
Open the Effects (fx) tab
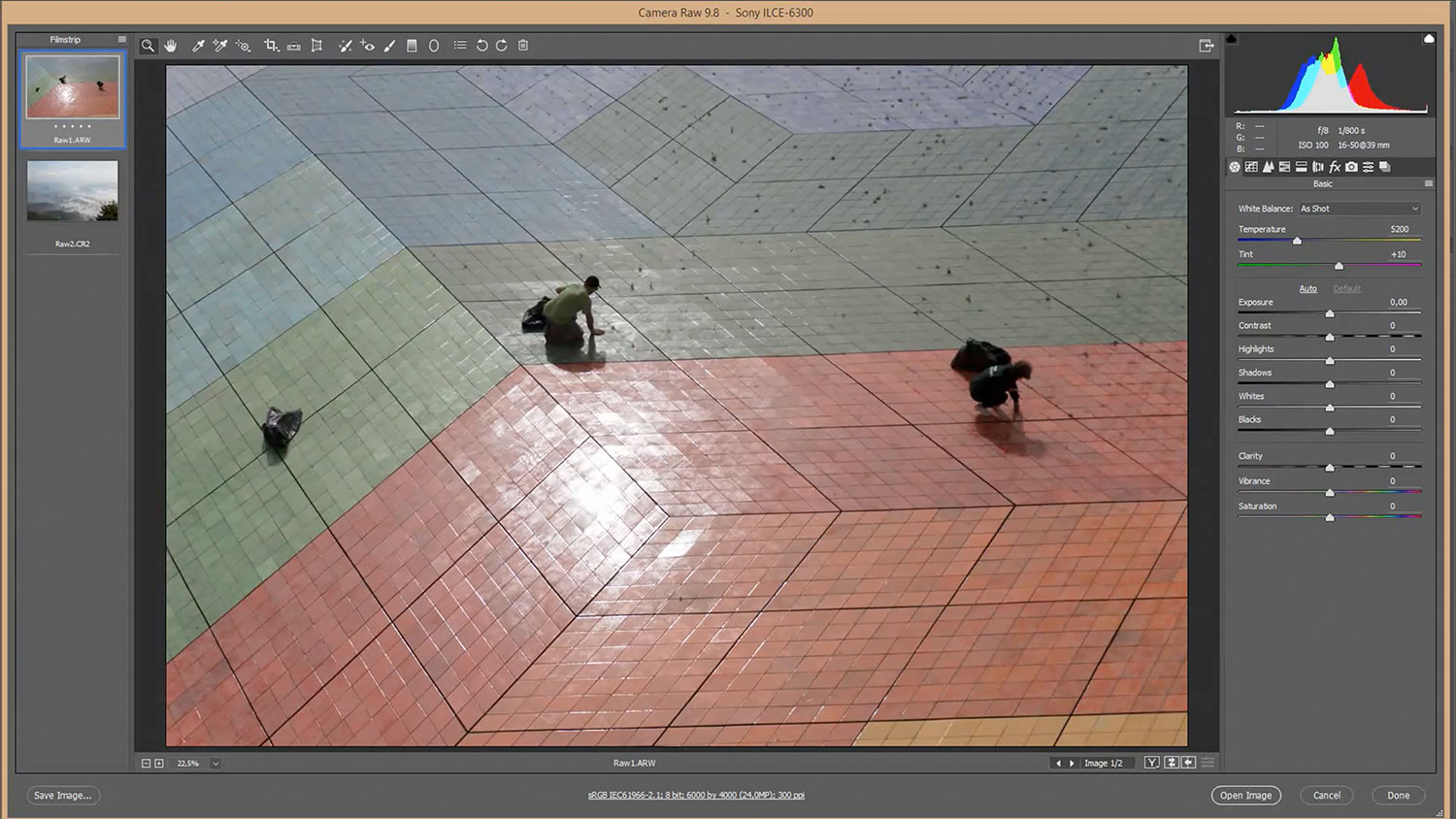(x=1335, y=167)
